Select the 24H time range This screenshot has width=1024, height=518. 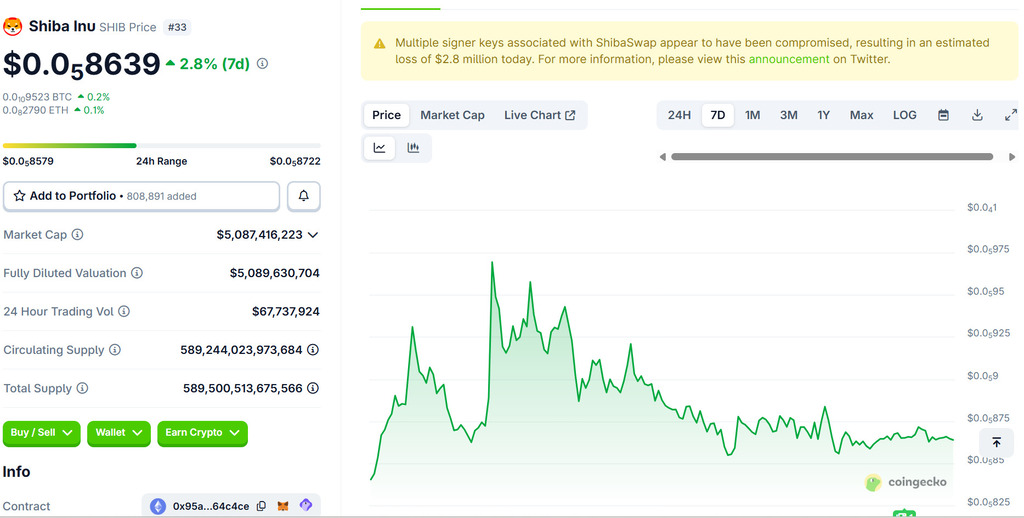point(679,115)
